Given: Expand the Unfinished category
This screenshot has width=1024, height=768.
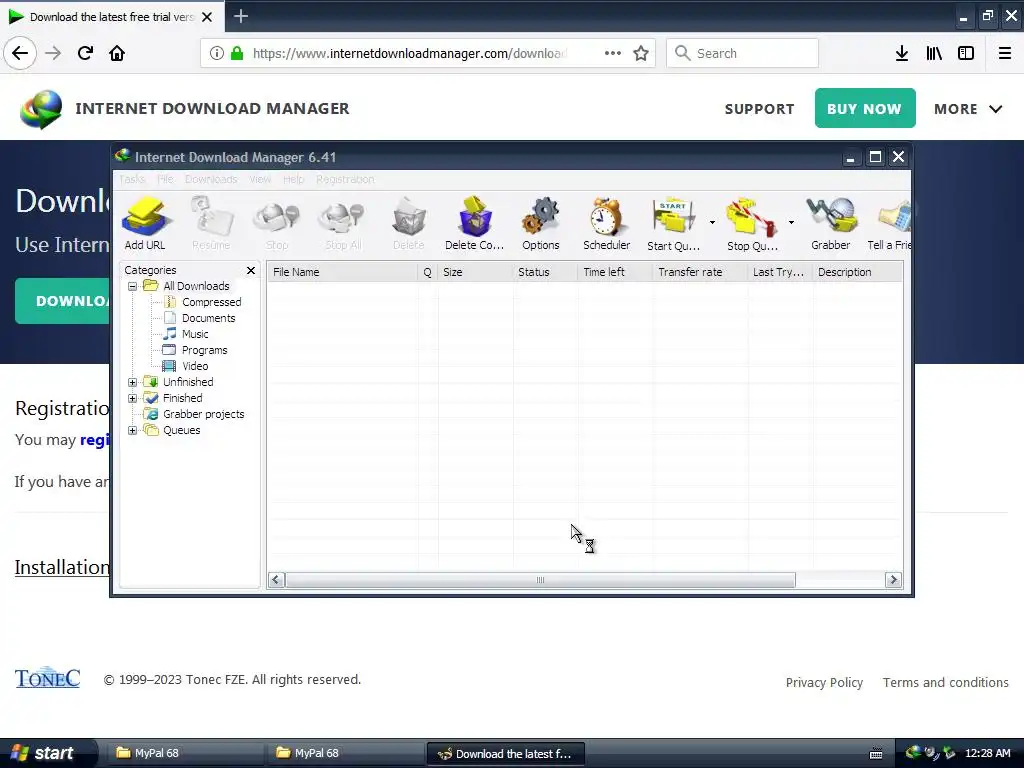Looking at the screenshot, I should (133, 382).
